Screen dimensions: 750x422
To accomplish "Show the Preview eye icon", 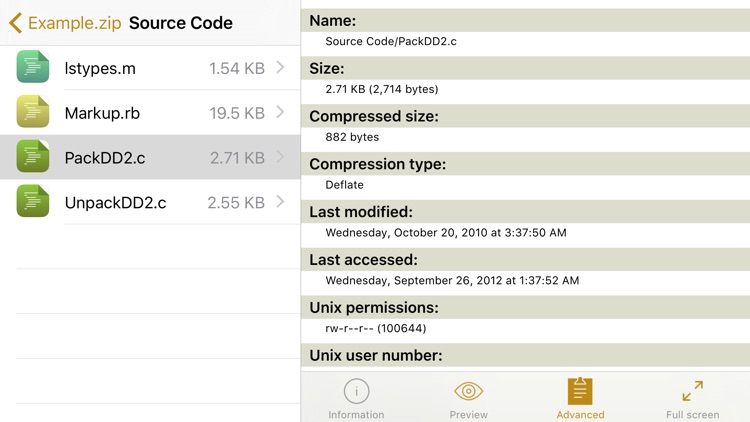I will point(468,391).
